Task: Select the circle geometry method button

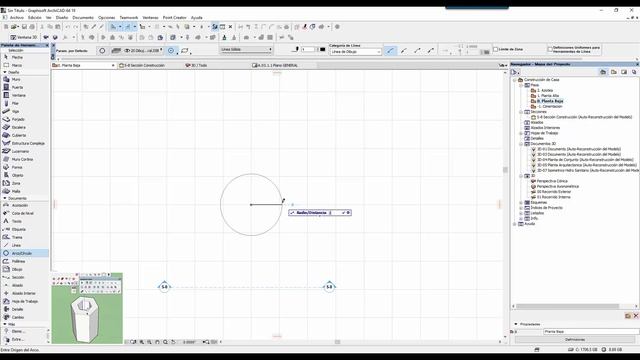Action: click(x=171, y=51)
